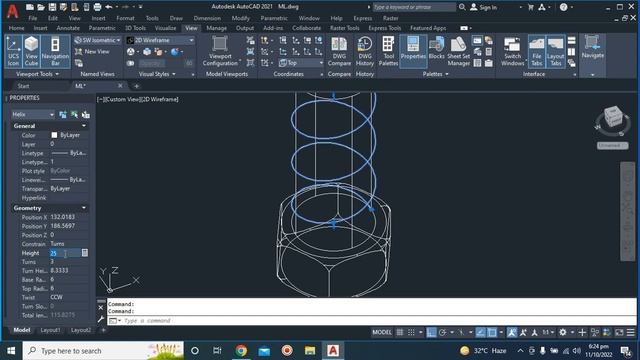Click the Quick Select icon in Properties

pos(86,115)
